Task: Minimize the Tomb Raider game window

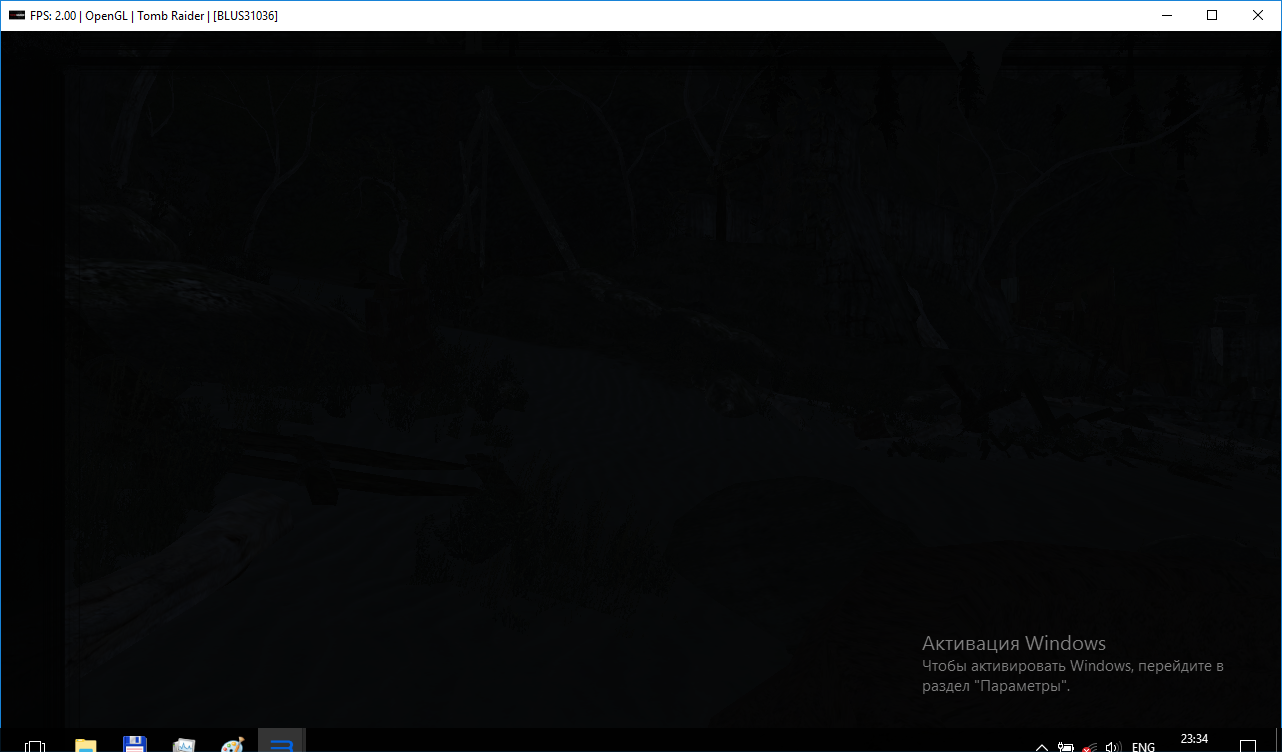Action: click(1166, 15)
